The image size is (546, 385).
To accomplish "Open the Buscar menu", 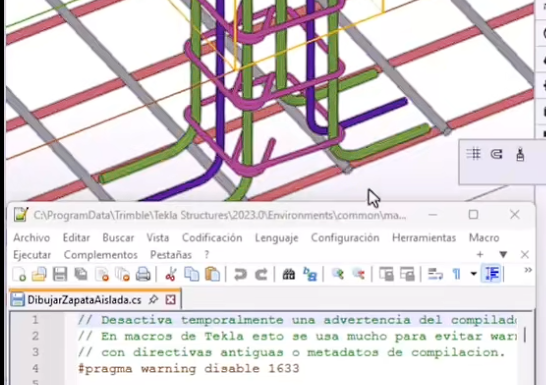I will pos(118,238).
